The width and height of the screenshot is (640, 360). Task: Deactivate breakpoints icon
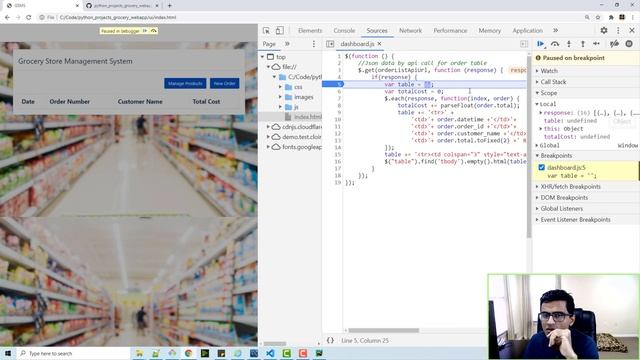click(614, 44)
